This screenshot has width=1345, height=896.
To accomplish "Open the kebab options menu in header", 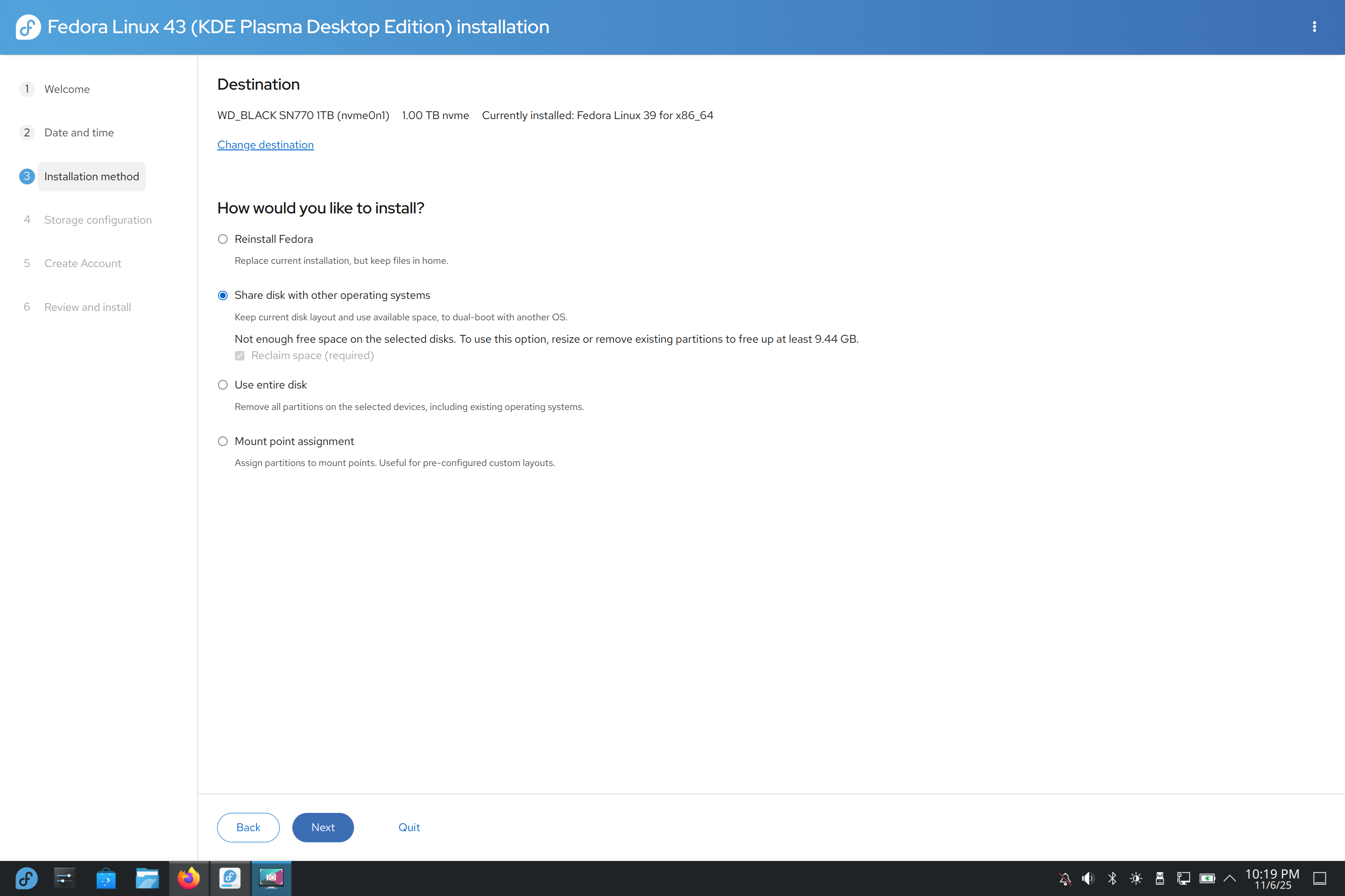I will click(1314, 27).
